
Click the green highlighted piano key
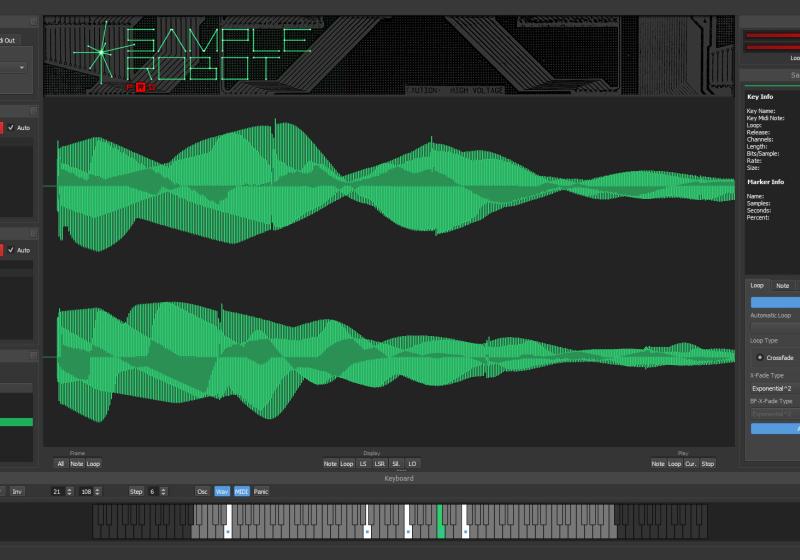pos(440,521)
